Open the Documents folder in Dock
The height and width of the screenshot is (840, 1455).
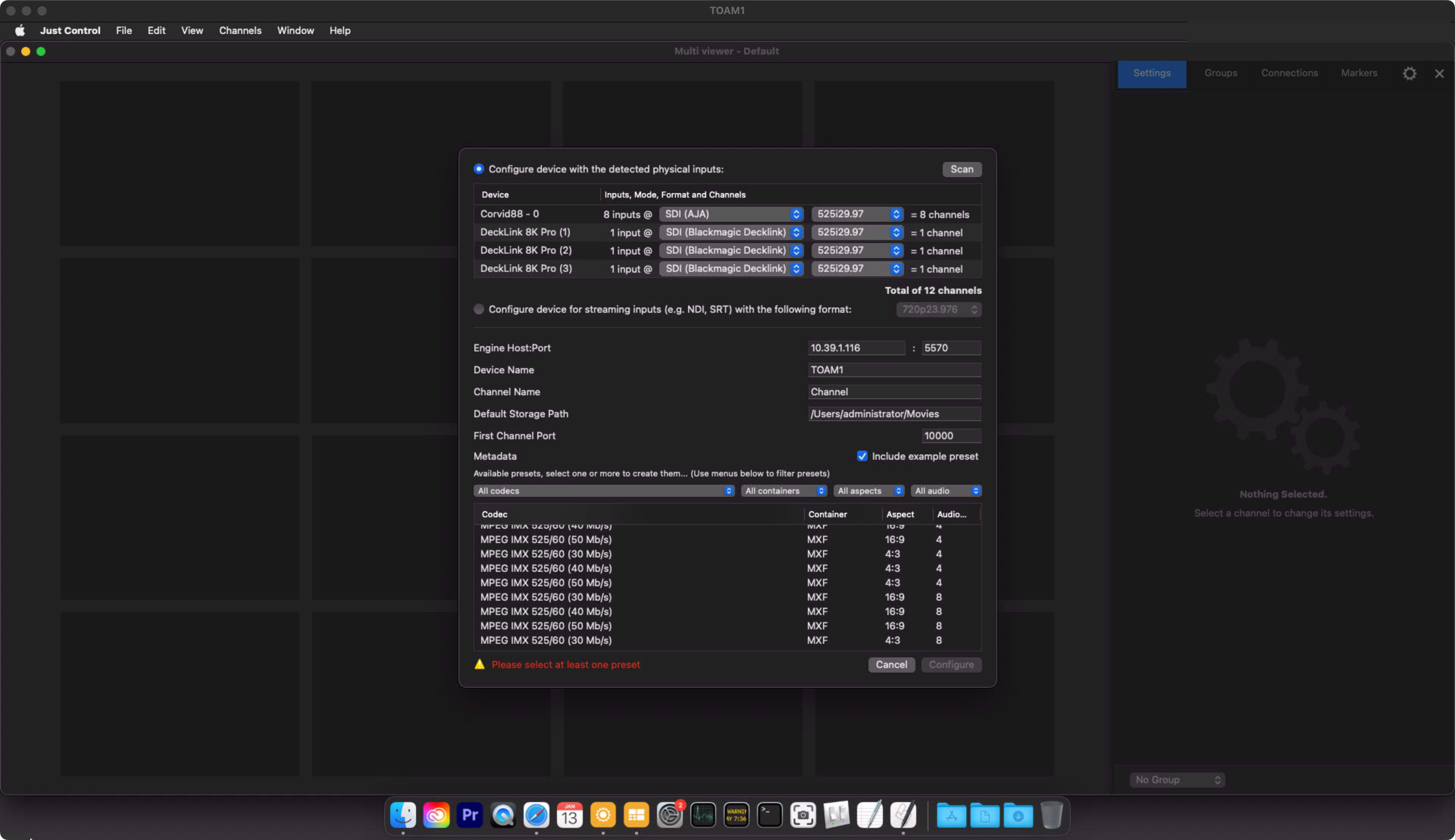(985, 815)
